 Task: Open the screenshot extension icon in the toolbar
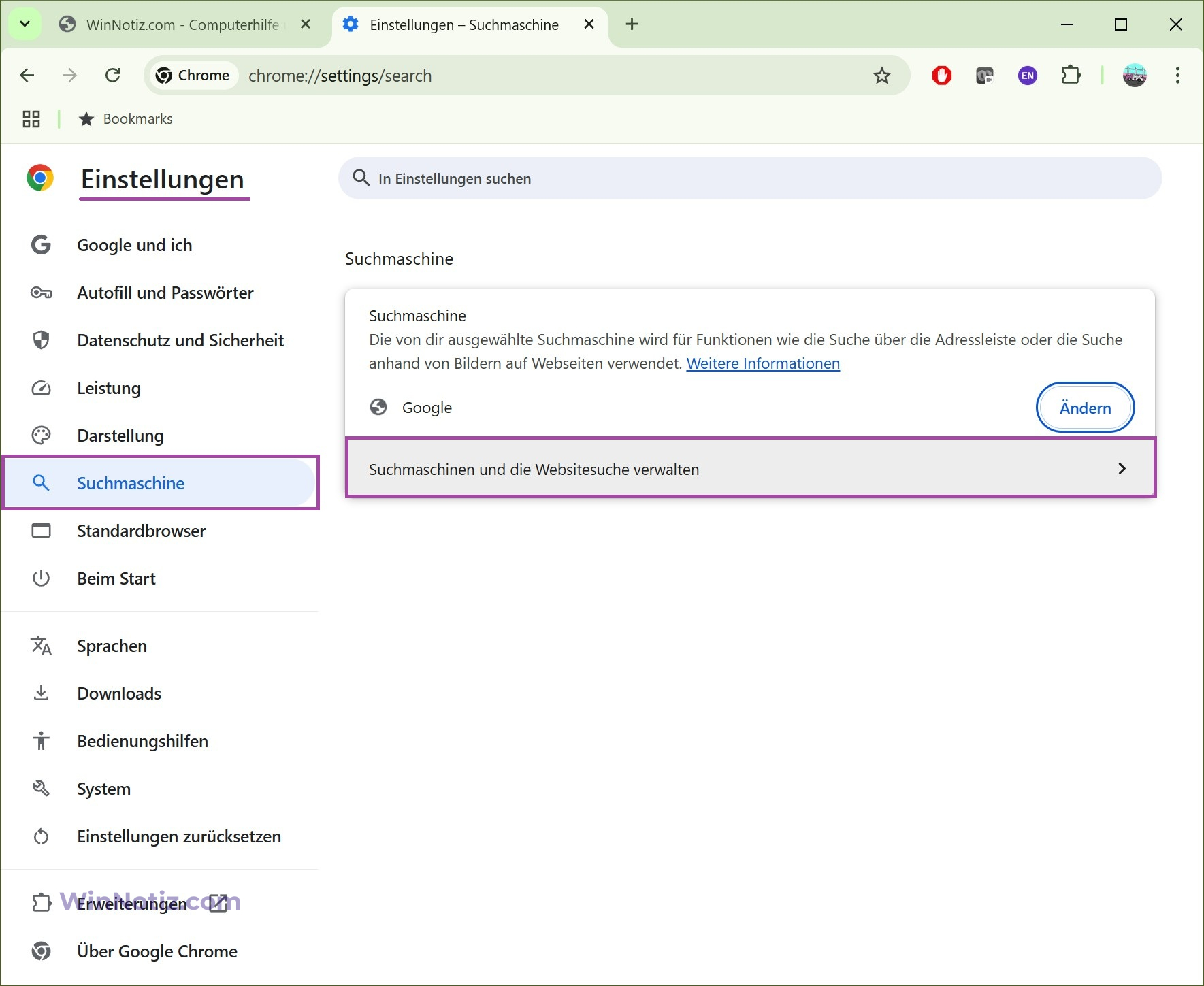pos(985,76)
